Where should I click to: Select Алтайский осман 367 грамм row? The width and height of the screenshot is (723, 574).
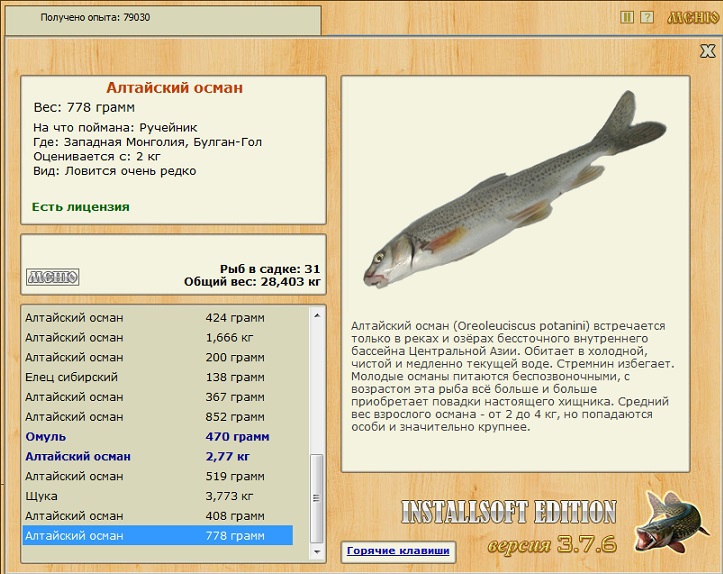click(x=158, y=397)
